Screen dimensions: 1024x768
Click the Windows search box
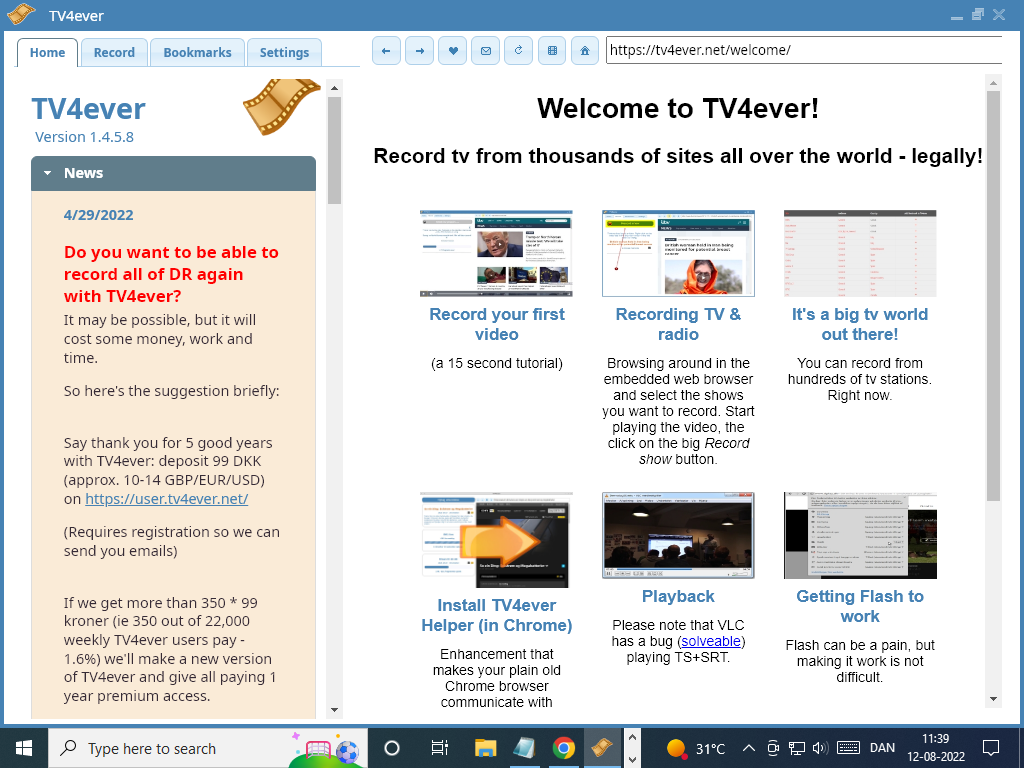208,748
